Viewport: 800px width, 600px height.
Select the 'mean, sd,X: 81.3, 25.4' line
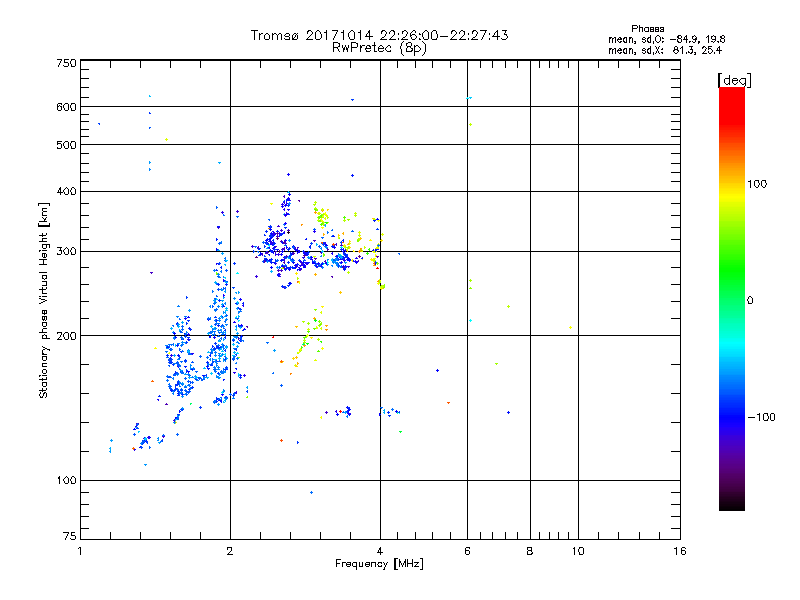click(665, 51)
